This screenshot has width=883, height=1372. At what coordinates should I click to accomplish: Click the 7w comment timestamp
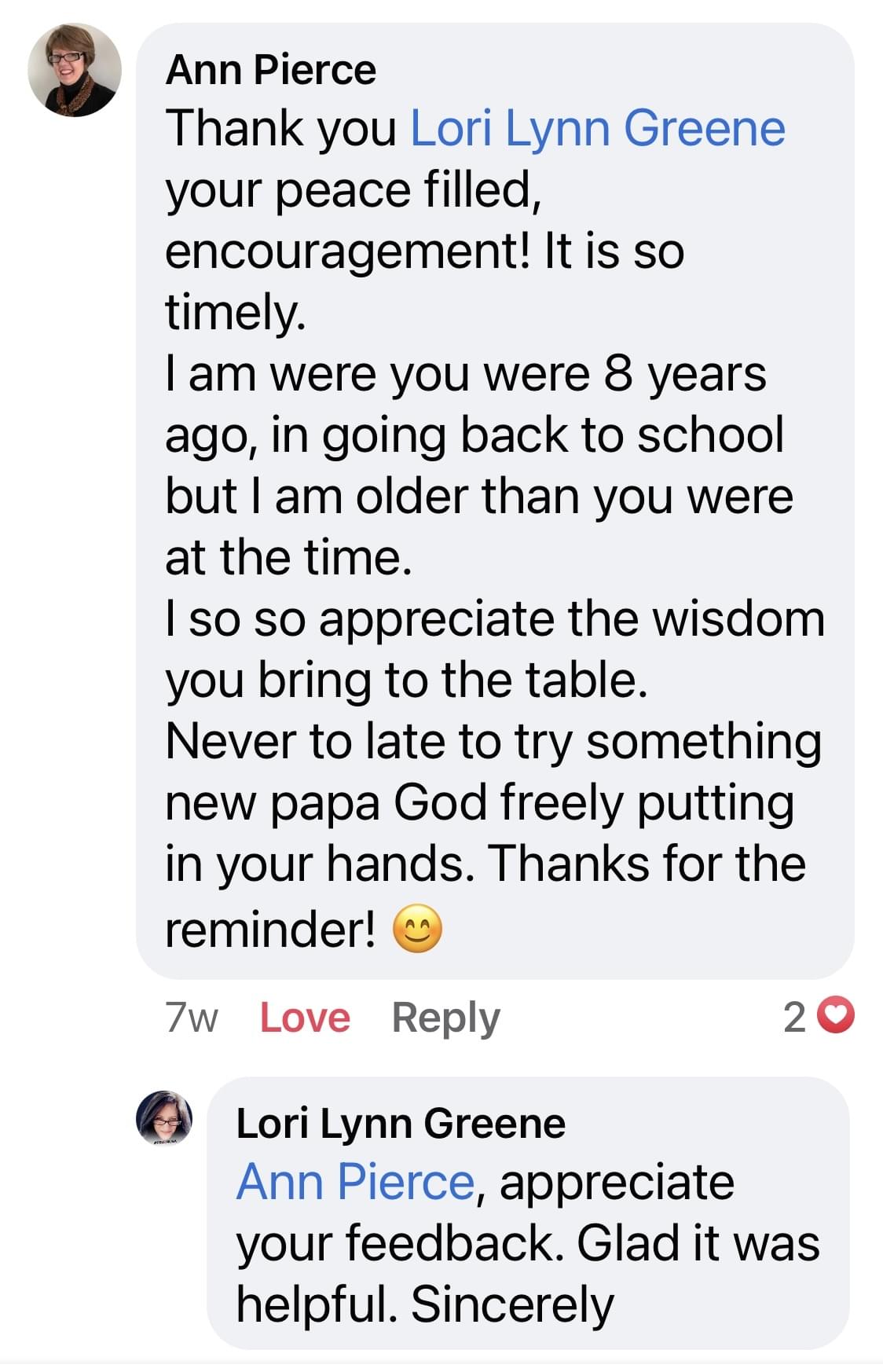[x=192, y=1018]
